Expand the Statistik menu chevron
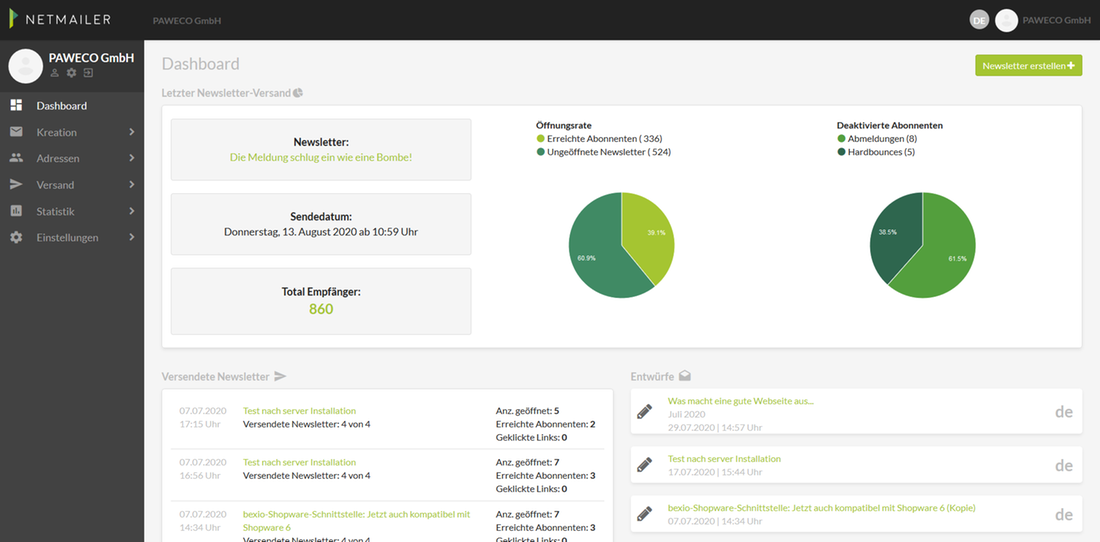This screenshot has height=542, width=1100. pos(131,211)
